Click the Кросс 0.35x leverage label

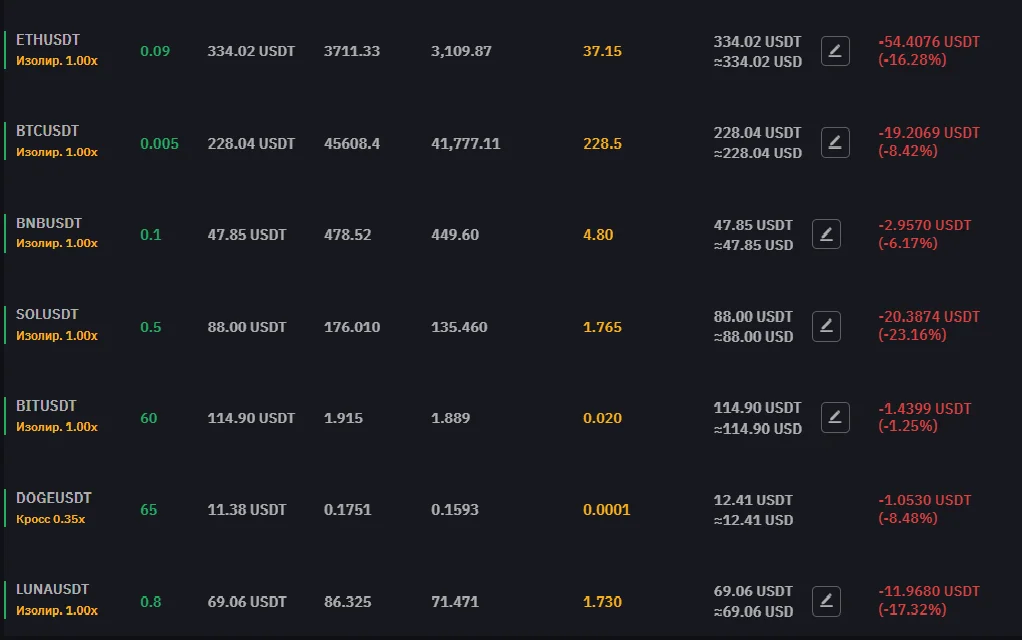[51, 519]
